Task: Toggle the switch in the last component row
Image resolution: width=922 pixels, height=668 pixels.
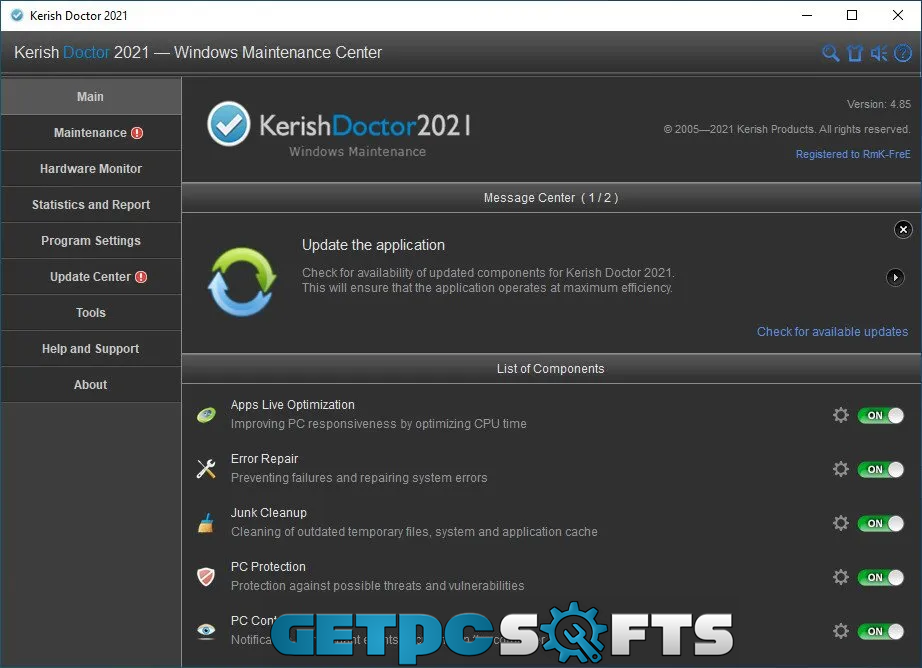Action: (881, 632)
